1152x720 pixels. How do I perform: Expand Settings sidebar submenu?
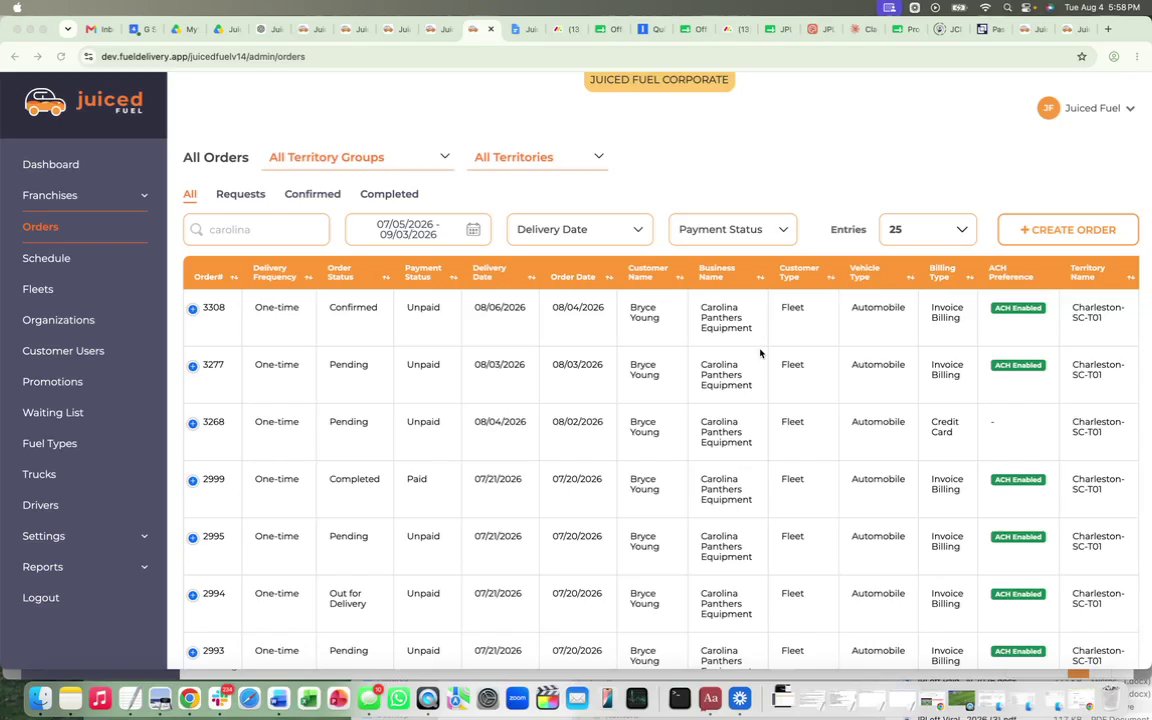pos(144,536)
